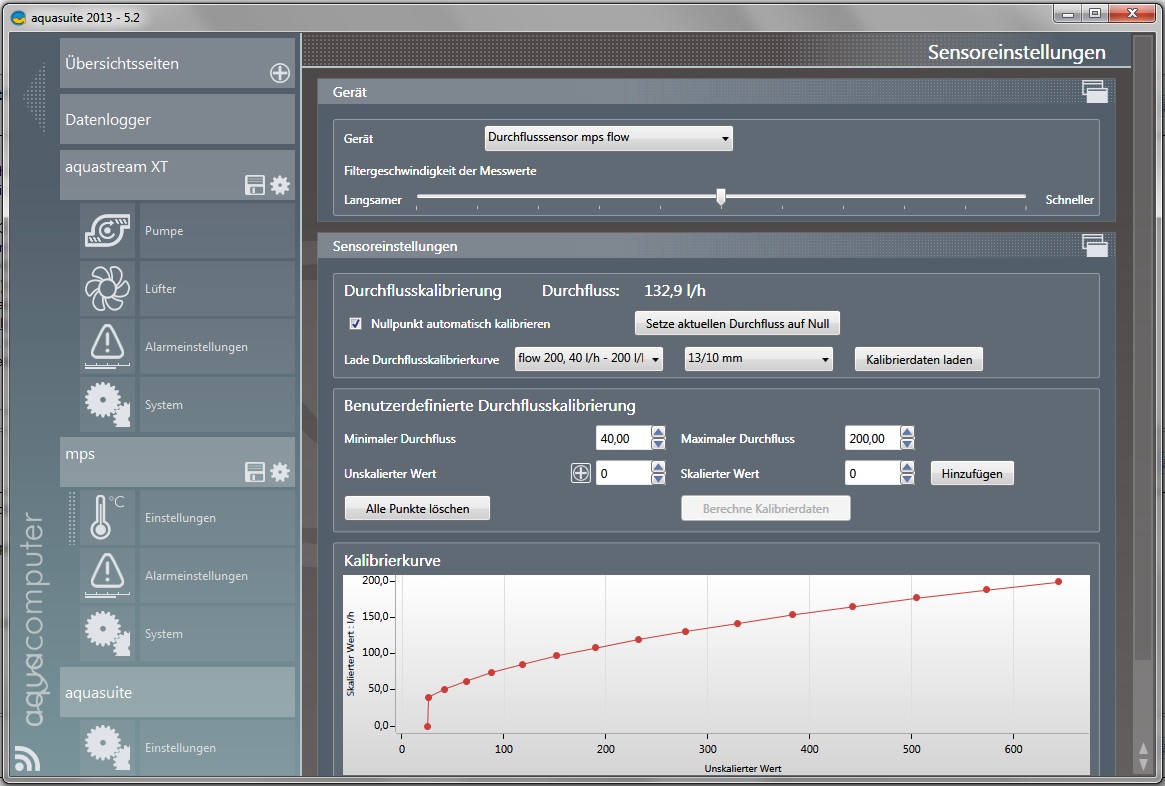Image resolution: width=1165 pixels, height=786 pixels.
Task: Expand the flow 200 calibration curve dropdown
Action: (589, 359)
